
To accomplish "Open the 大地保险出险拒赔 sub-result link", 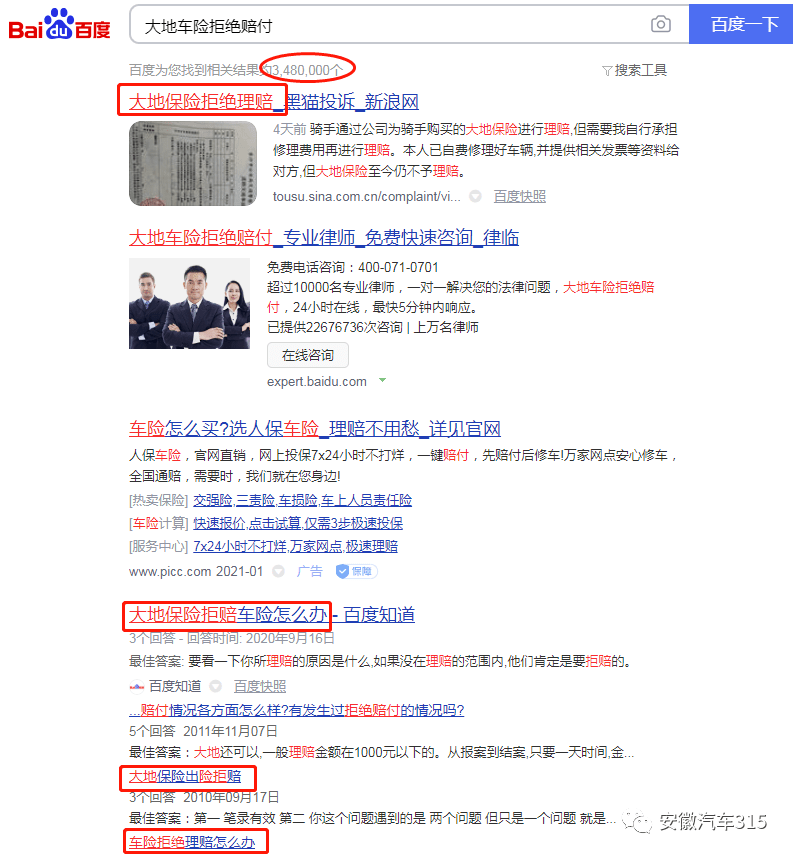I will coord(185,776).
